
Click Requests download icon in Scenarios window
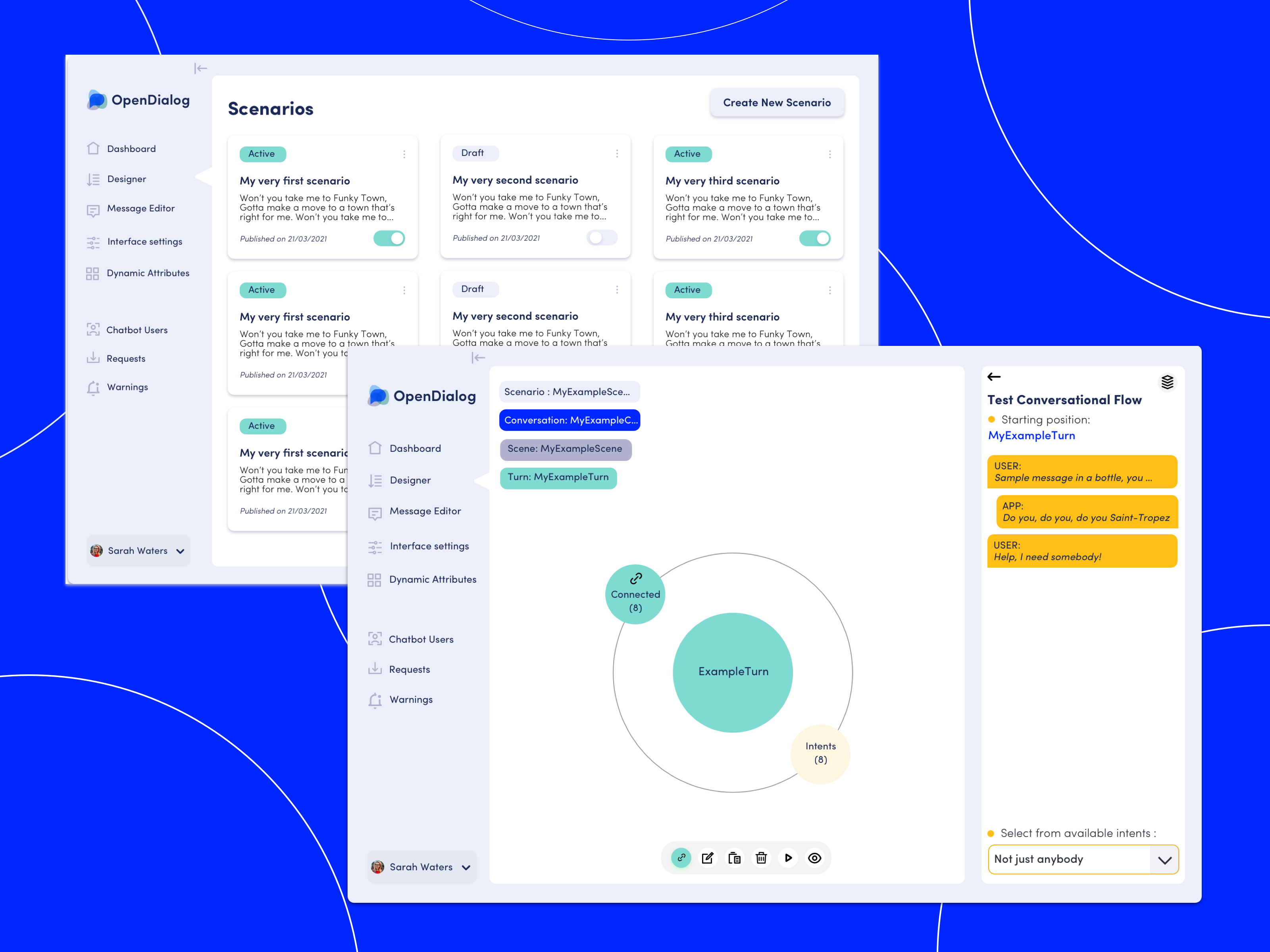93,358
